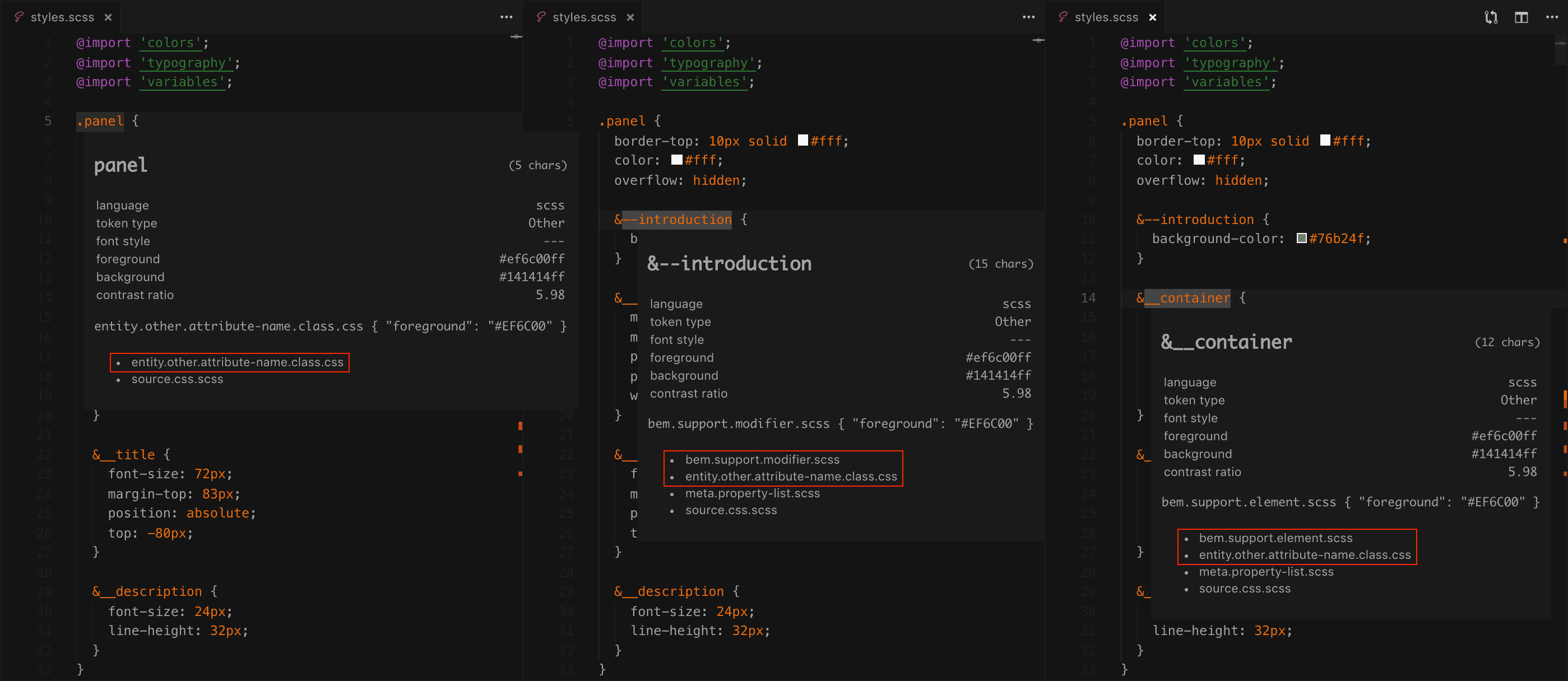Click the Split Editor icon
1568x681 pixels.
(x=1521, y=17)
